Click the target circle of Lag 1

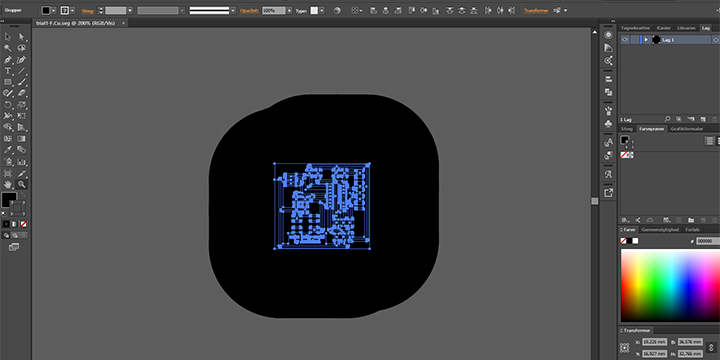(716, 40)
